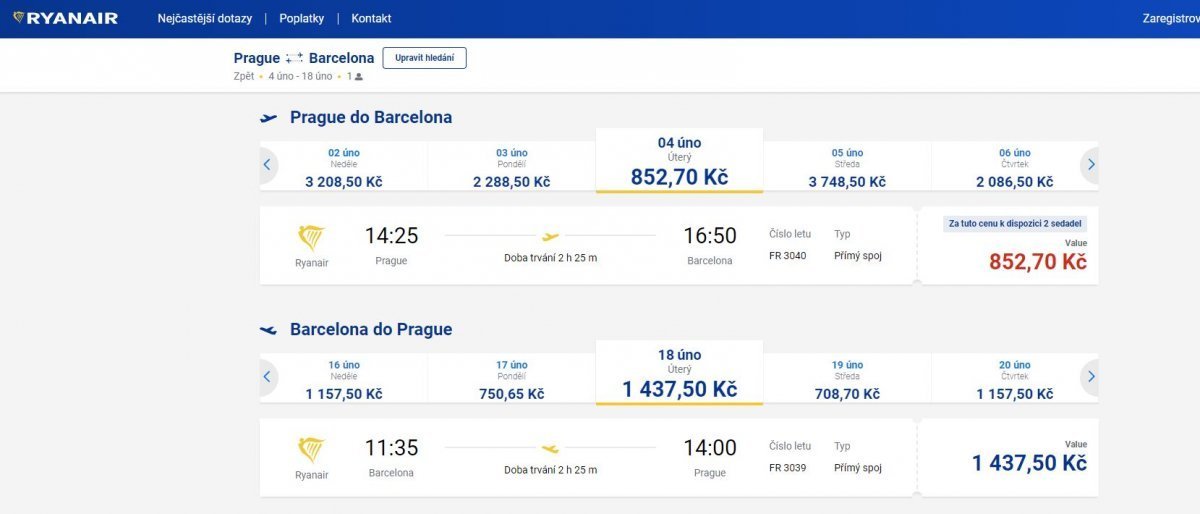The image size is (1200, 514).
Task: Select 03 úno outbound date tab
Action: 511,167
